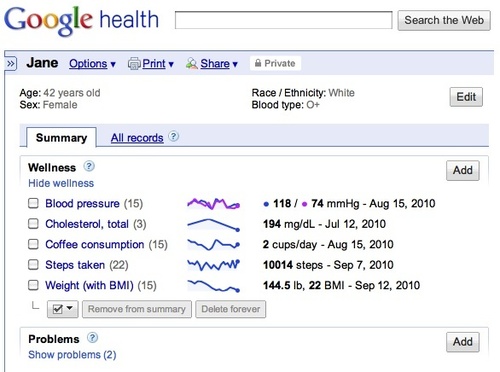Click the Share people icon
The height and width of the screenshot is (372, 500).
tap(192, 63)
